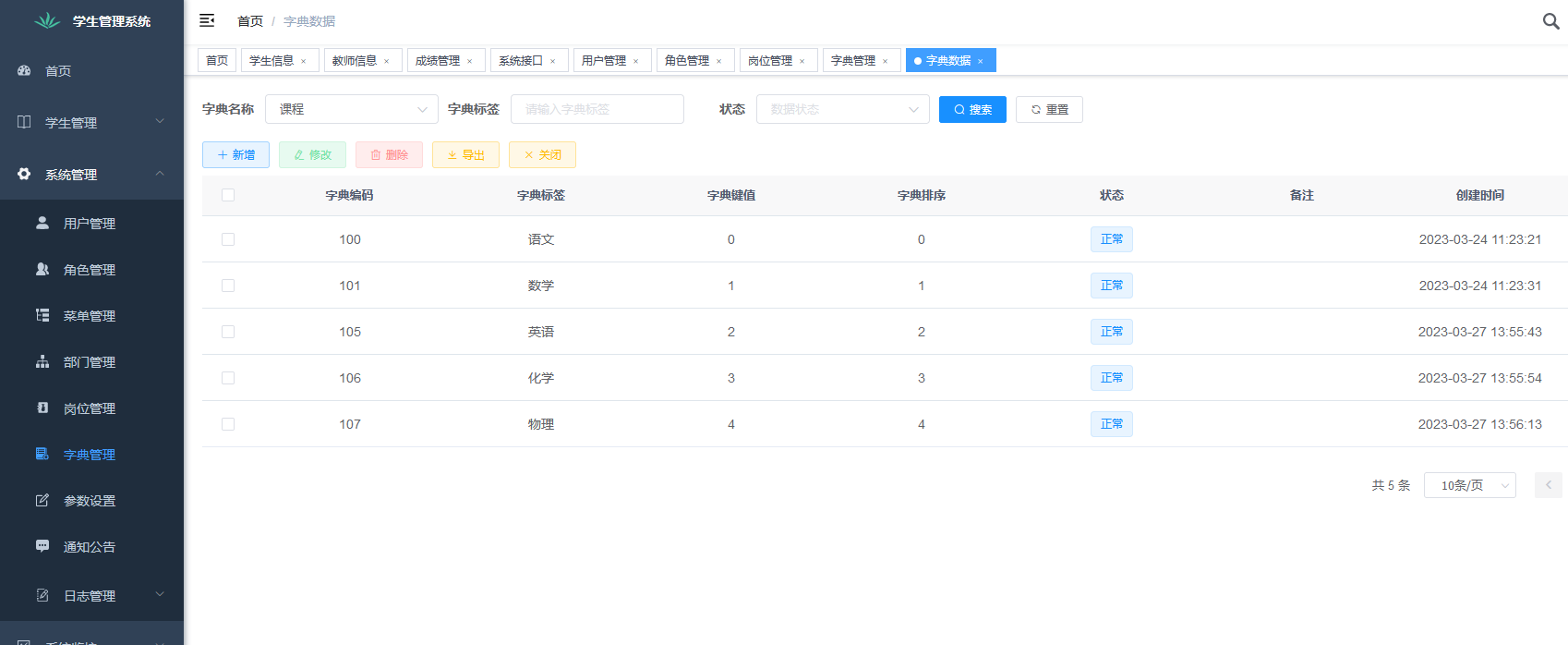
Task: Click the tree-table icon beside 菜单管理
Action: [42, 315]
